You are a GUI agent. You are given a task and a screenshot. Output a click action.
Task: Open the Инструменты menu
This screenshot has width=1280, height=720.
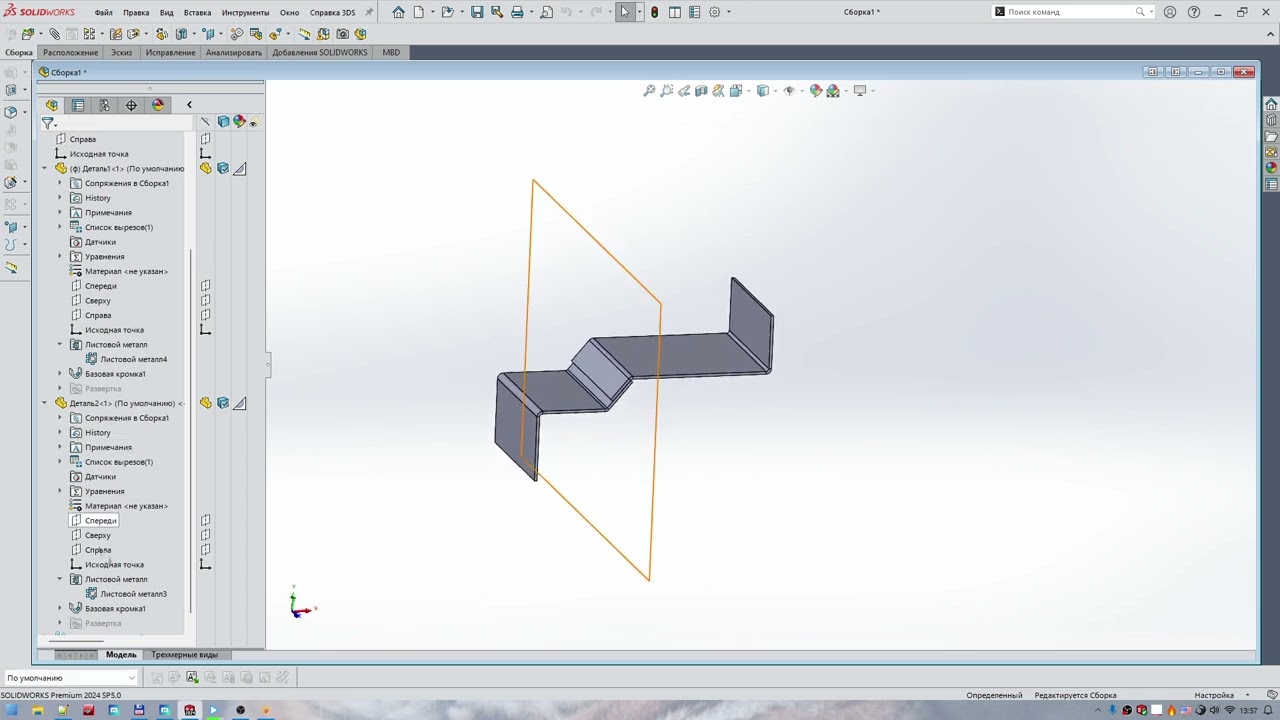(245, 12)
